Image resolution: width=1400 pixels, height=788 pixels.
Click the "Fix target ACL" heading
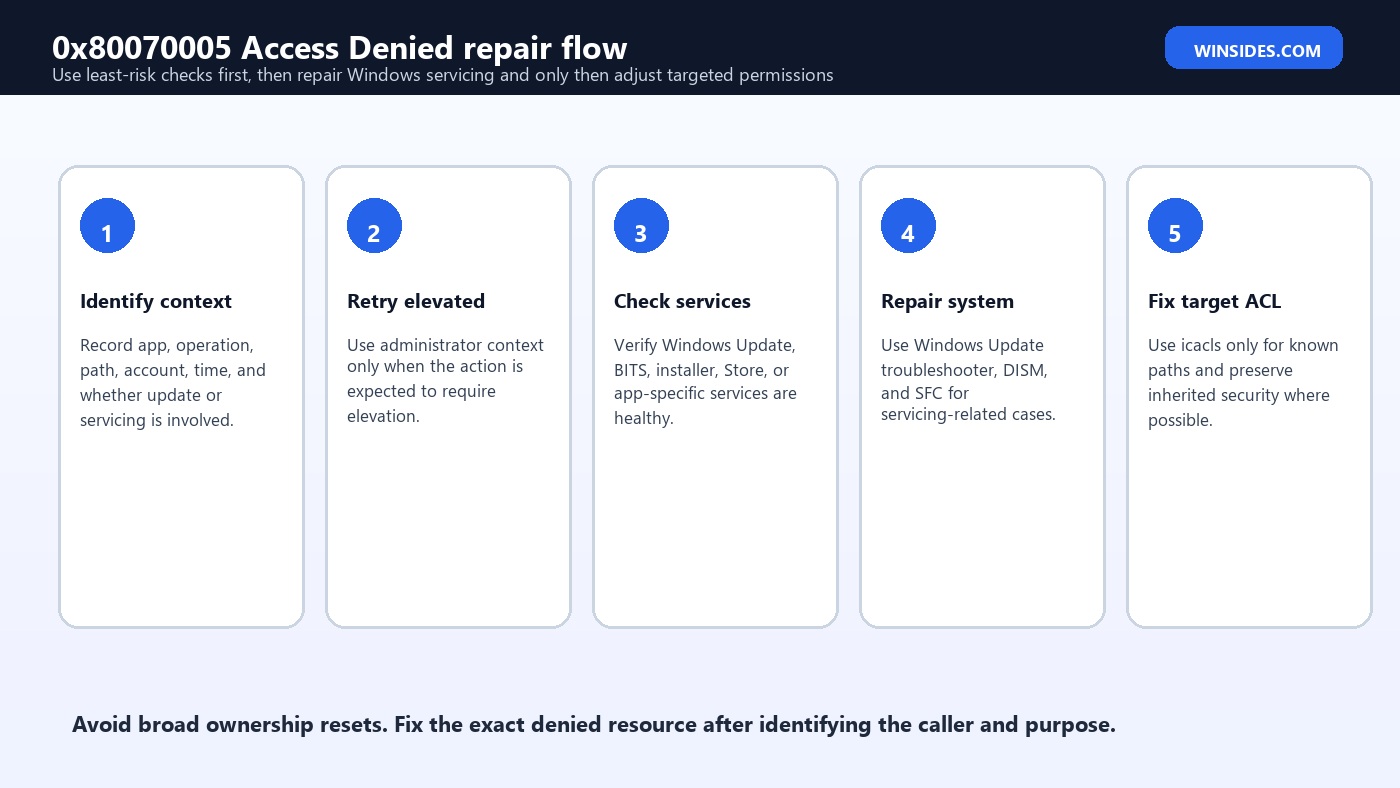[1214, 301]
